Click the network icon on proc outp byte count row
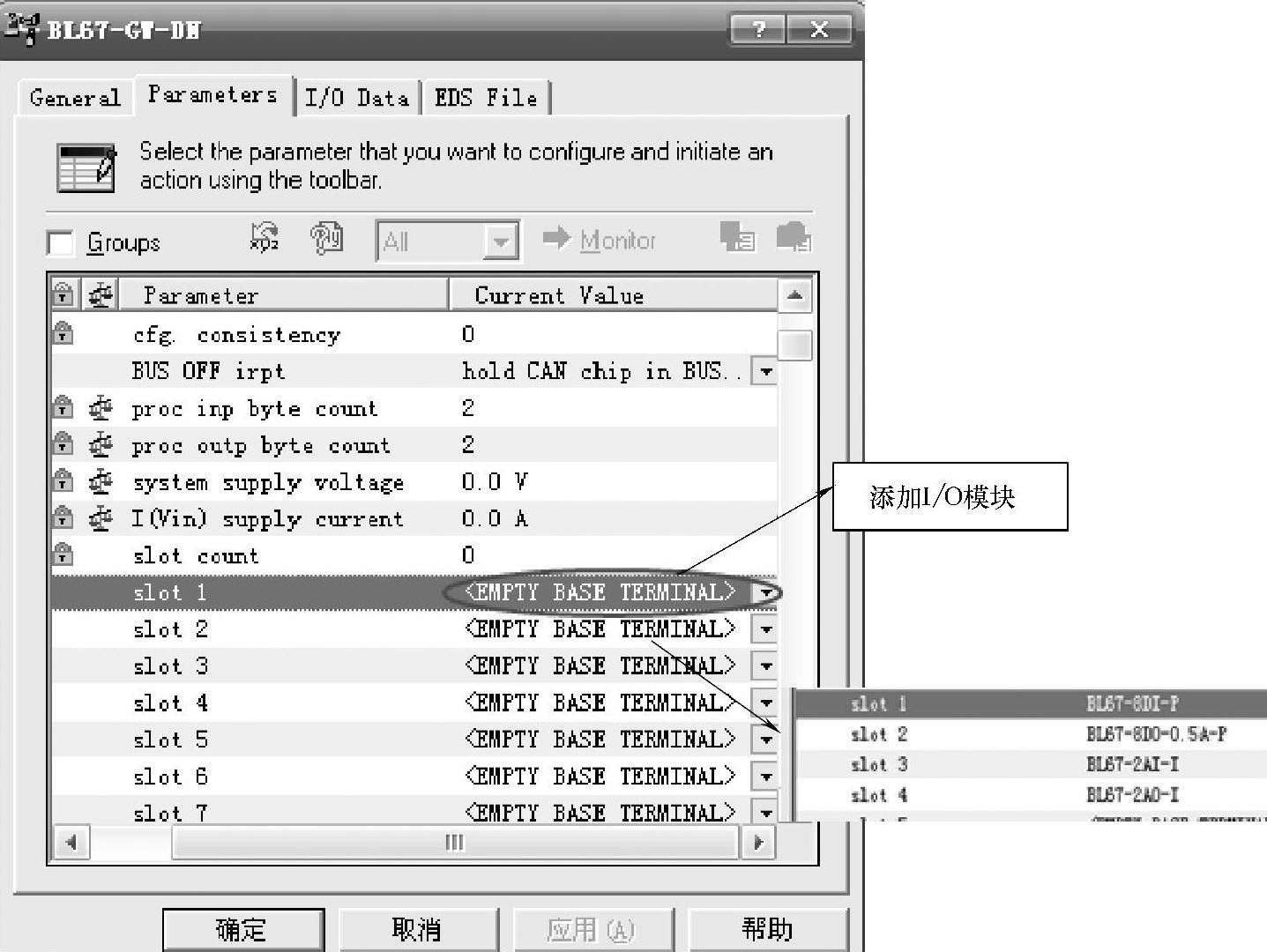The width and height of the screenshot is (1267, 952). click(x=101, y=444)
